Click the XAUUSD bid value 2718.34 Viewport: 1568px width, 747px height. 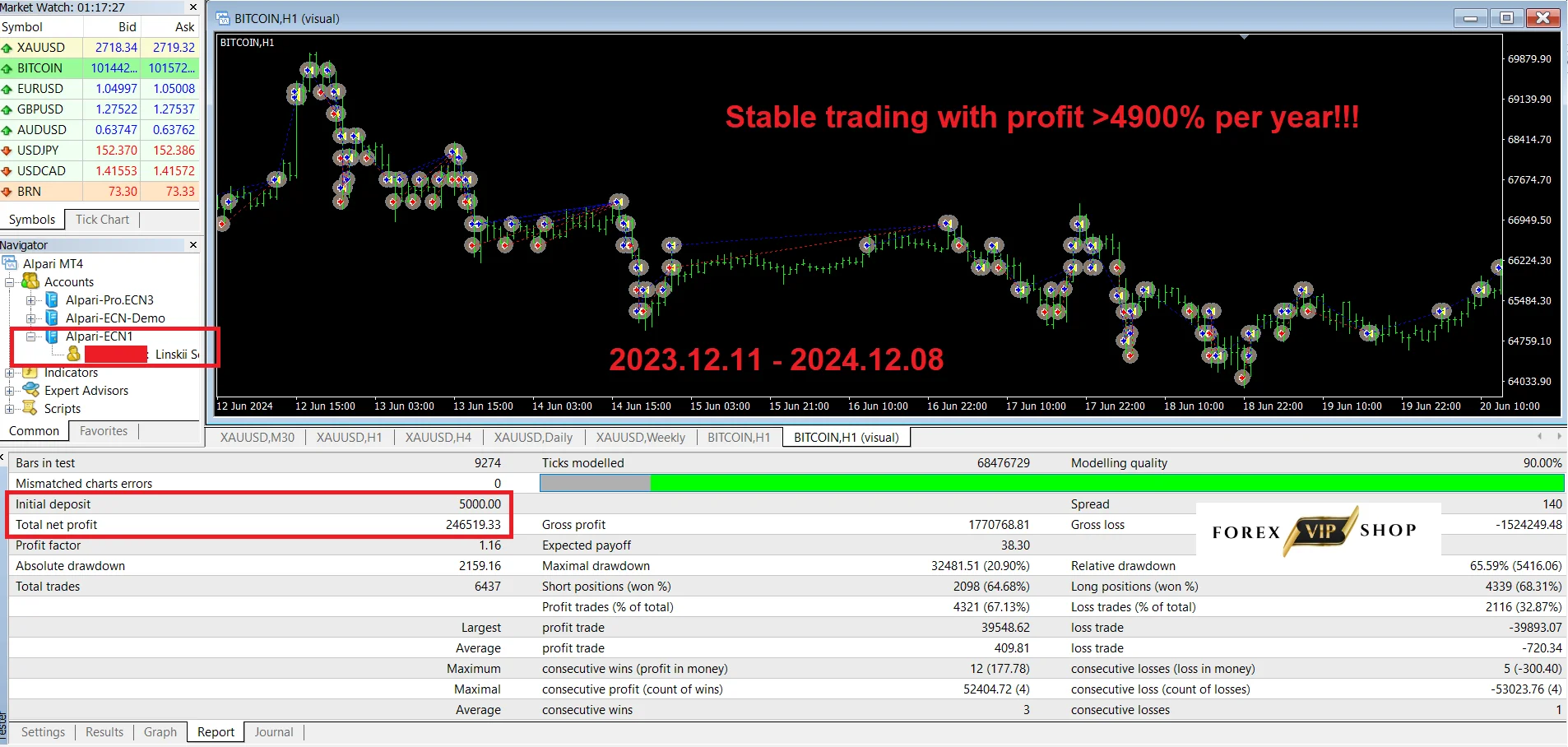pos(116,48)
